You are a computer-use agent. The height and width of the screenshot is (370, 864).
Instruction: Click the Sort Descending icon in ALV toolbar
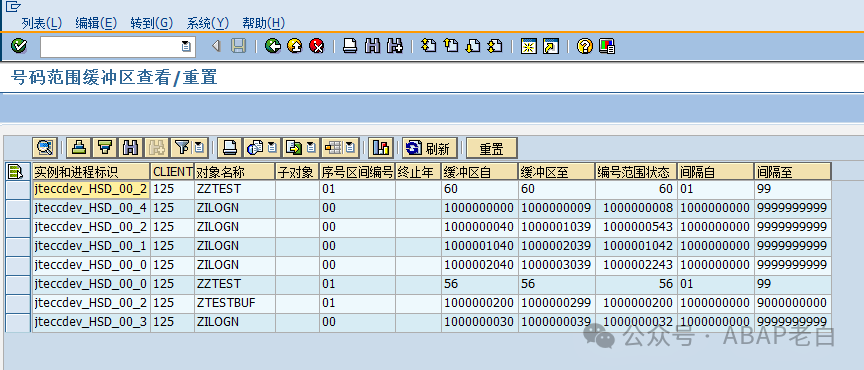pos(105,148)
